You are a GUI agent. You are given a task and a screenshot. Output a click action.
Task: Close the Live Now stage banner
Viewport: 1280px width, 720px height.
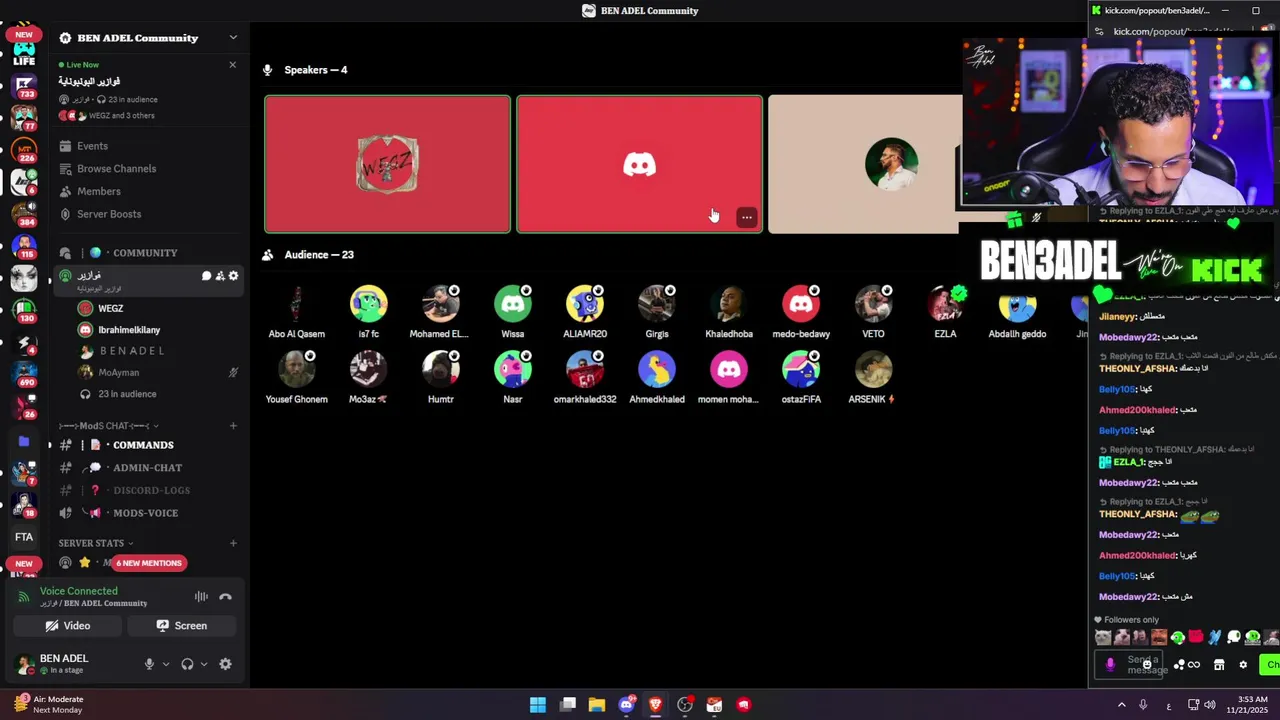[x=233, y=65]
